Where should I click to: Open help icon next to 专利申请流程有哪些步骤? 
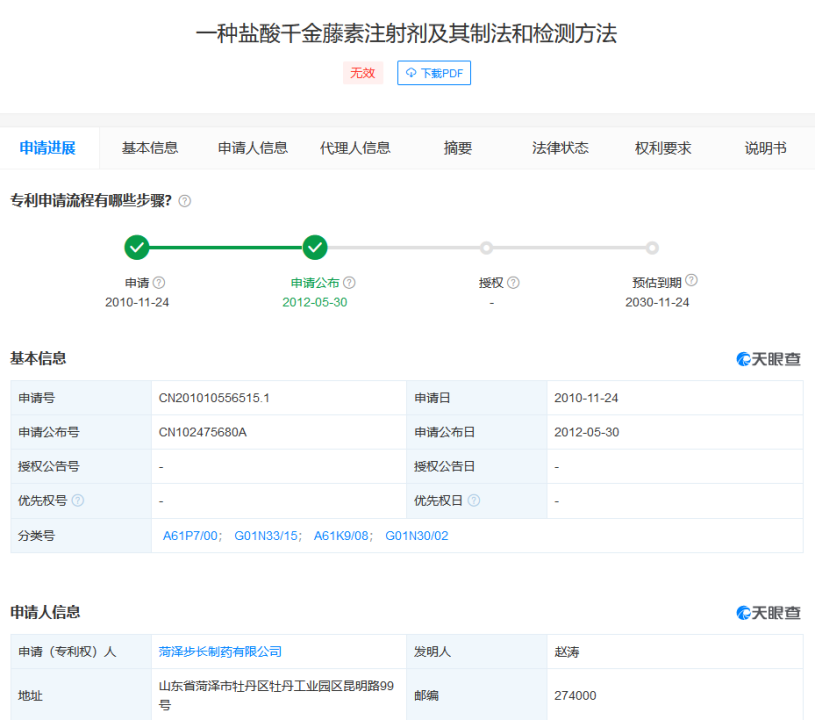(184, 200)
